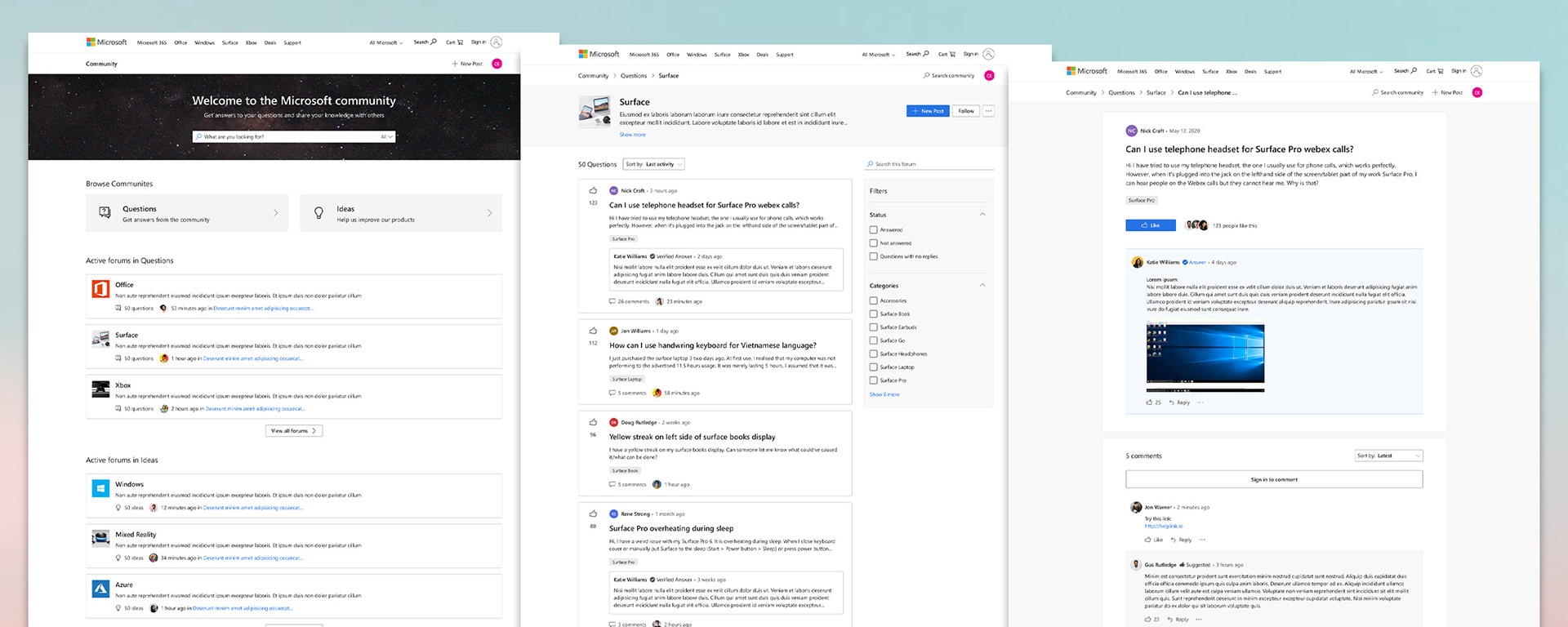Open the 26 comments icon on first question
The image size is (1568, 627).
coord(612,301)
